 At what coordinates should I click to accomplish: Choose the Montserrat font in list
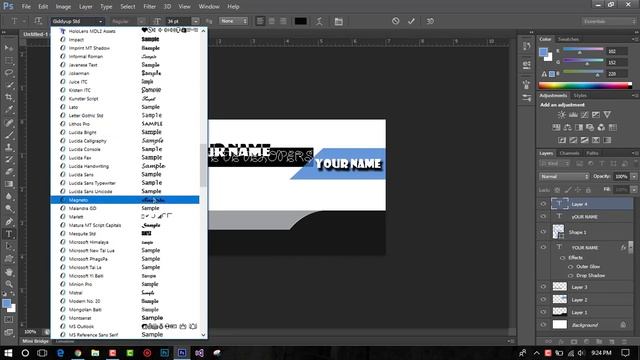pyautogui.click(x=125, y=318)
